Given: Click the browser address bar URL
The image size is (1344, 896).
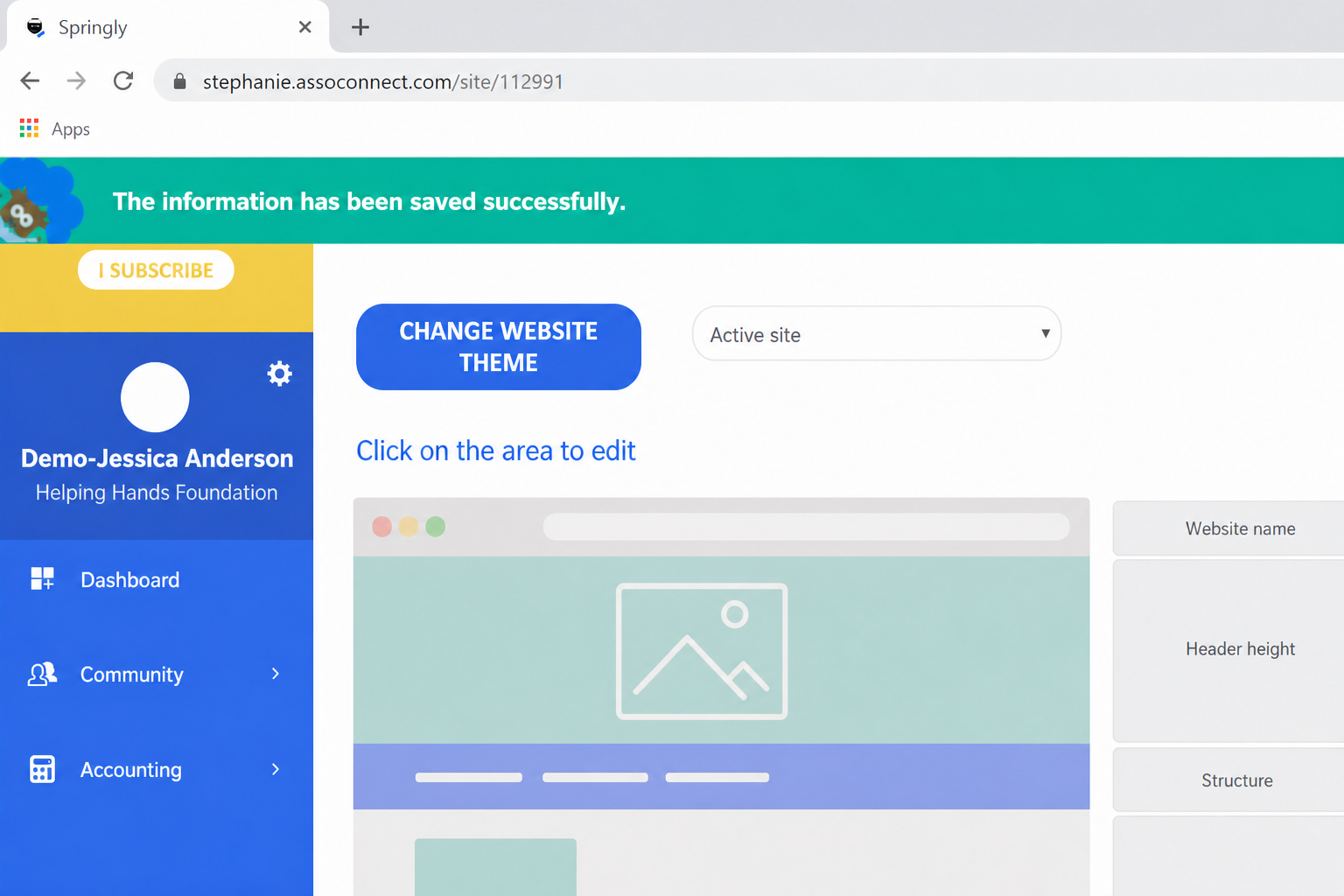Looking at the screenshot, I should coord(383,81).
